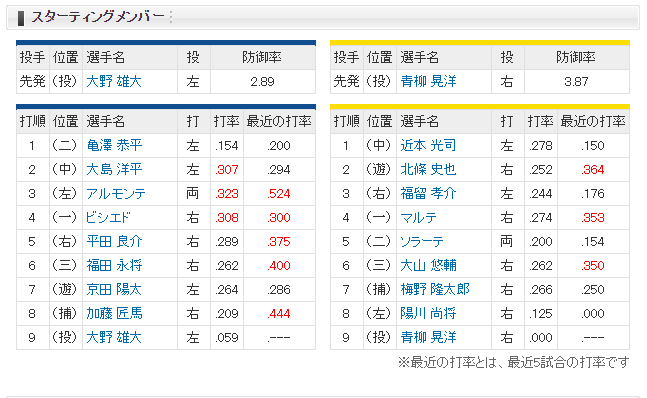Click 京田 陽太 shortstop link

click(114, 289)
